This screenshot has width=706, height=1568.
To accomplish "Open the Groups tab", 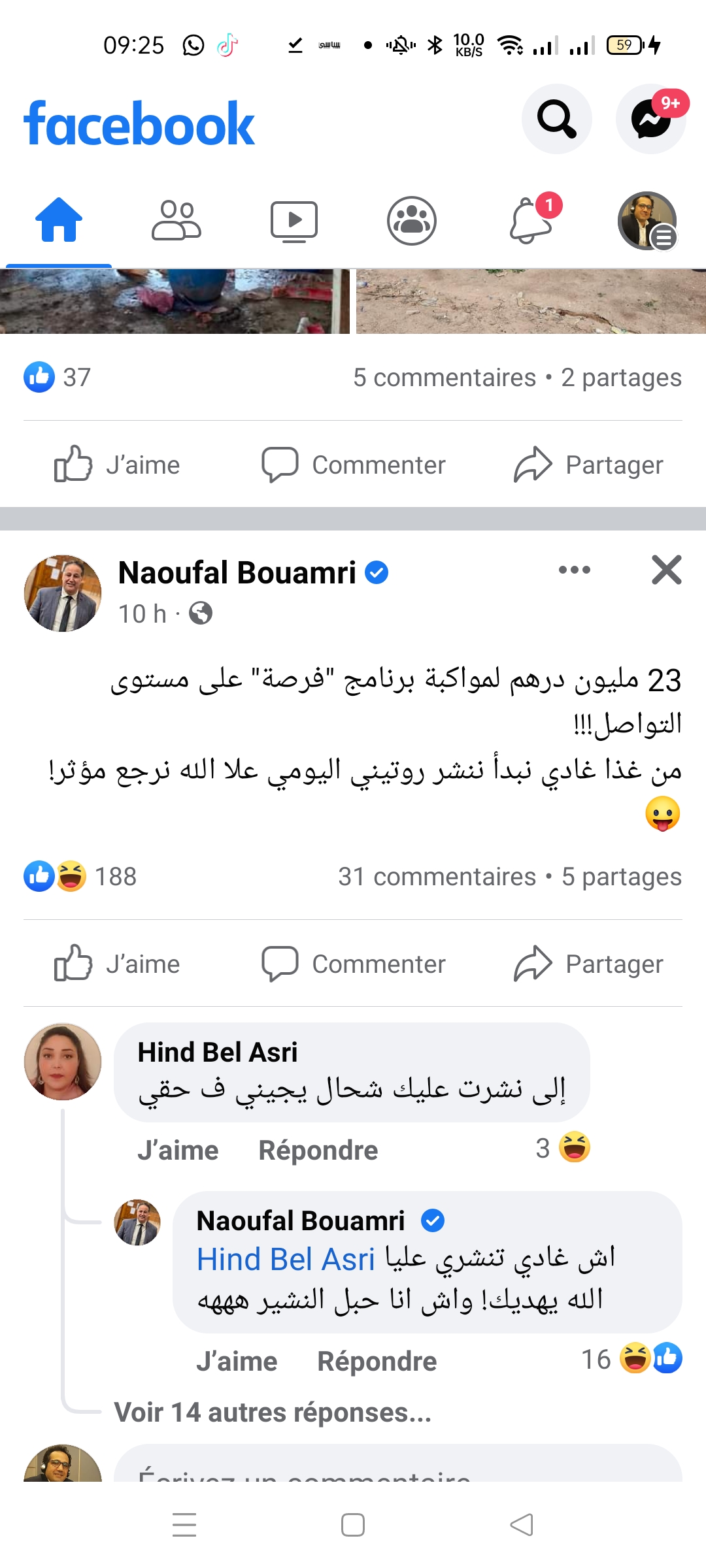I will [x=412, y=220].
